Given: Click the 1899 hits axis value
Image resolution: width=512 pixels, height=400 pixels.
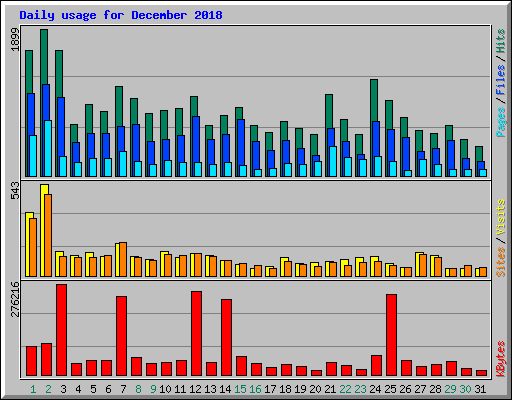Looking at the screenshot, I should pos(15,40).
